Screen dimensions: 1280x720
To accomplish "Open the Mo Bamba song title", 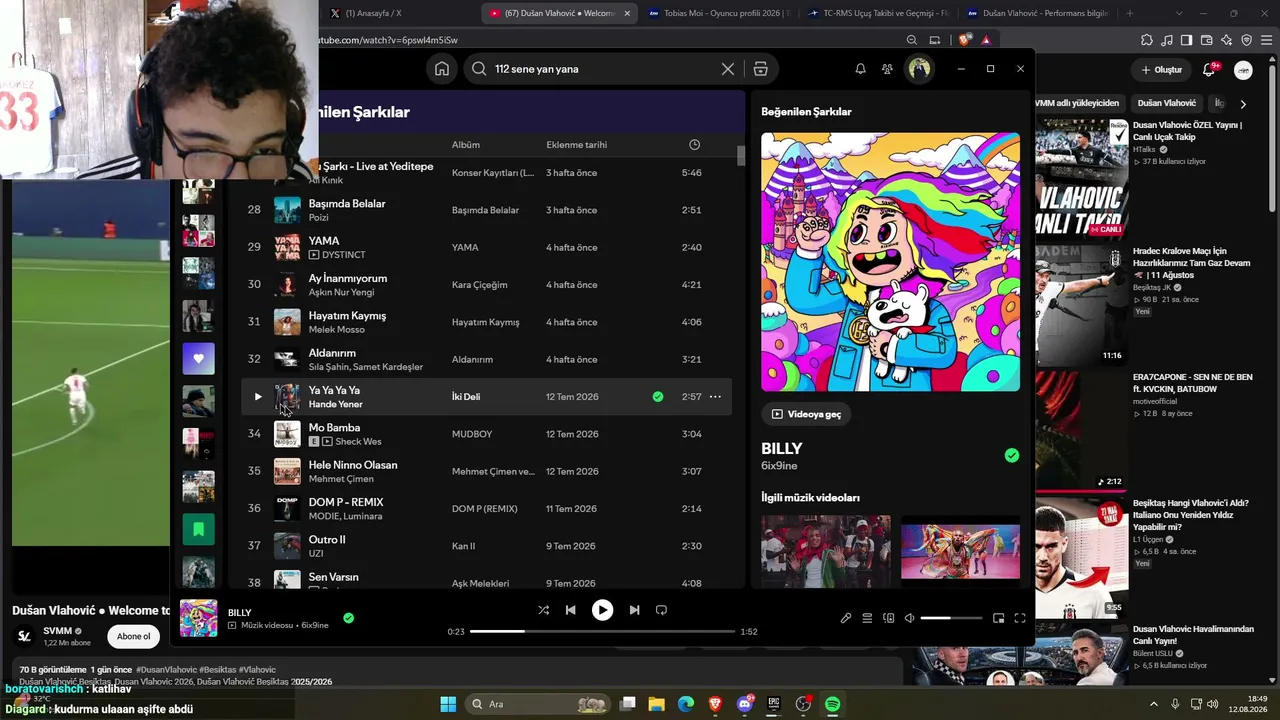I will click(x=334, y=428).
